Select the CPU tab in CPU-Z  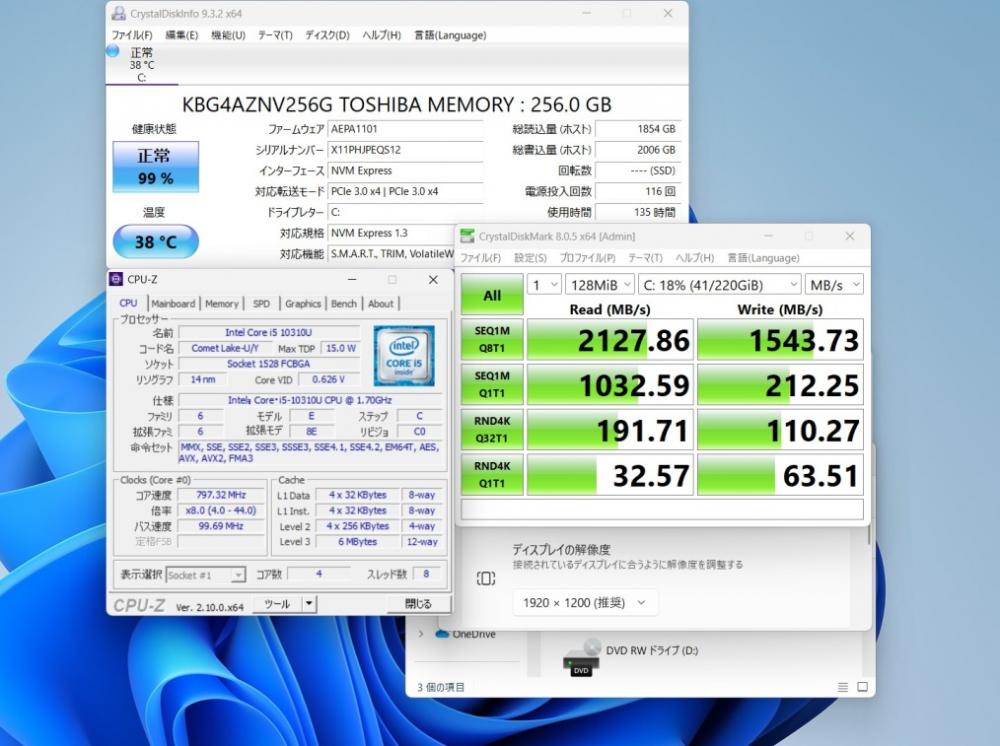pyautogui.click(x=128, y=303)
